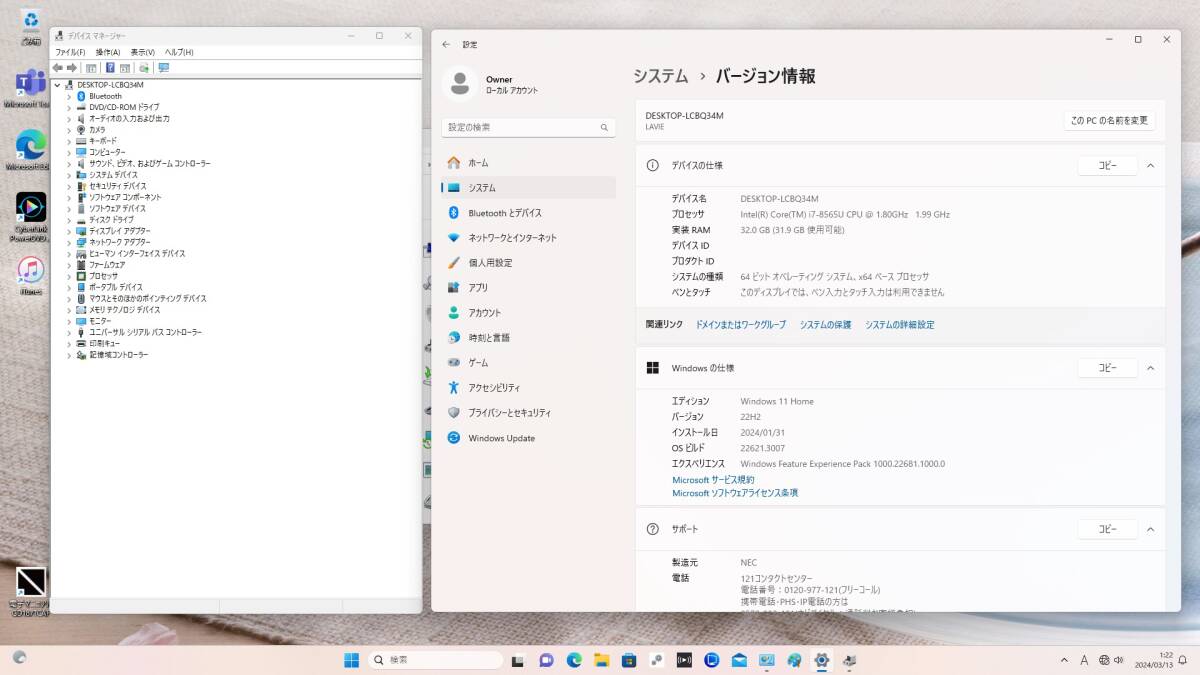Open Bluetooth とデバイス settings page

coord(528,213)
